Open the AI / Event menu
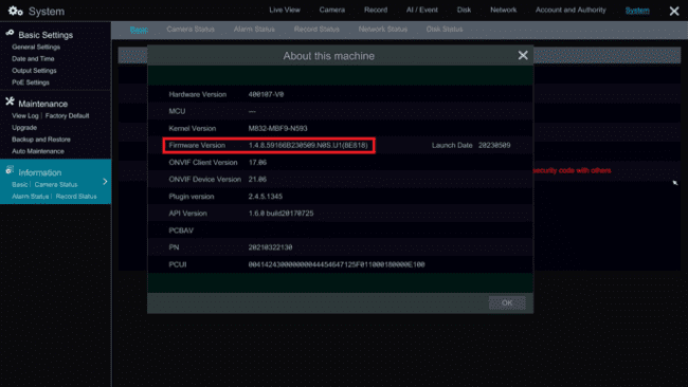The image size is (688, 387). 422,10
